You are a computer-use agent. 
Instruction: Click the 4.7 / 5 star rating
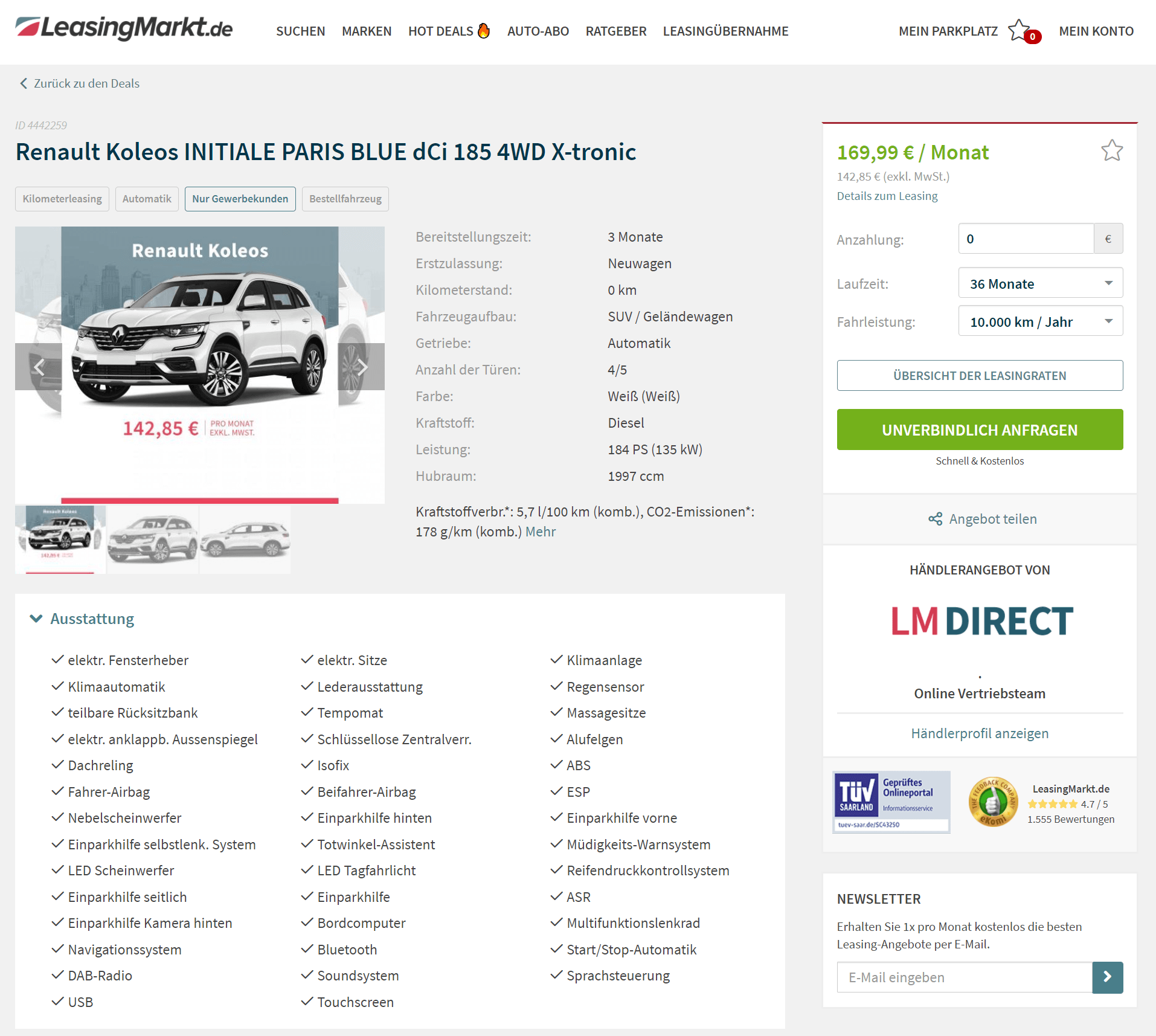click(x=1068, y=804)
